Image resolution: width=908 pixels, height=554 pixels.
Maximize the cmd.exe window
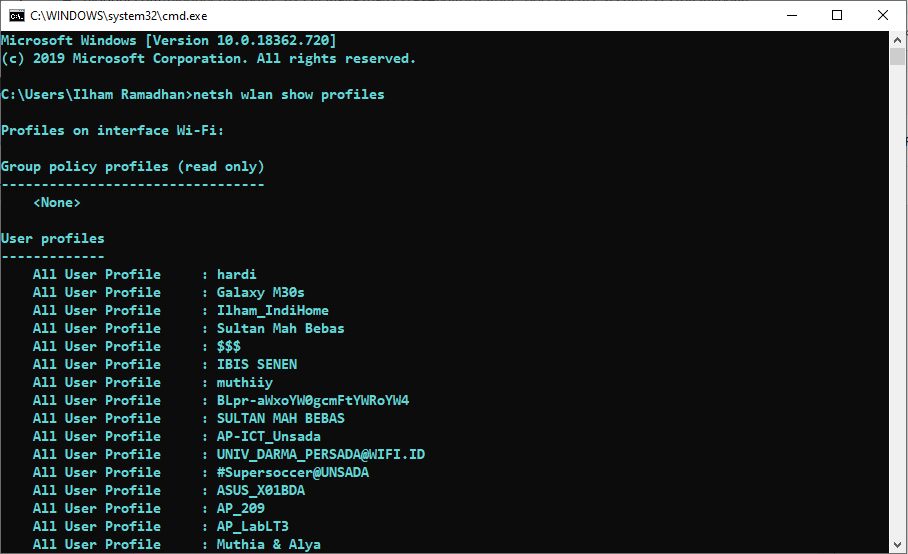click(837, 16)
